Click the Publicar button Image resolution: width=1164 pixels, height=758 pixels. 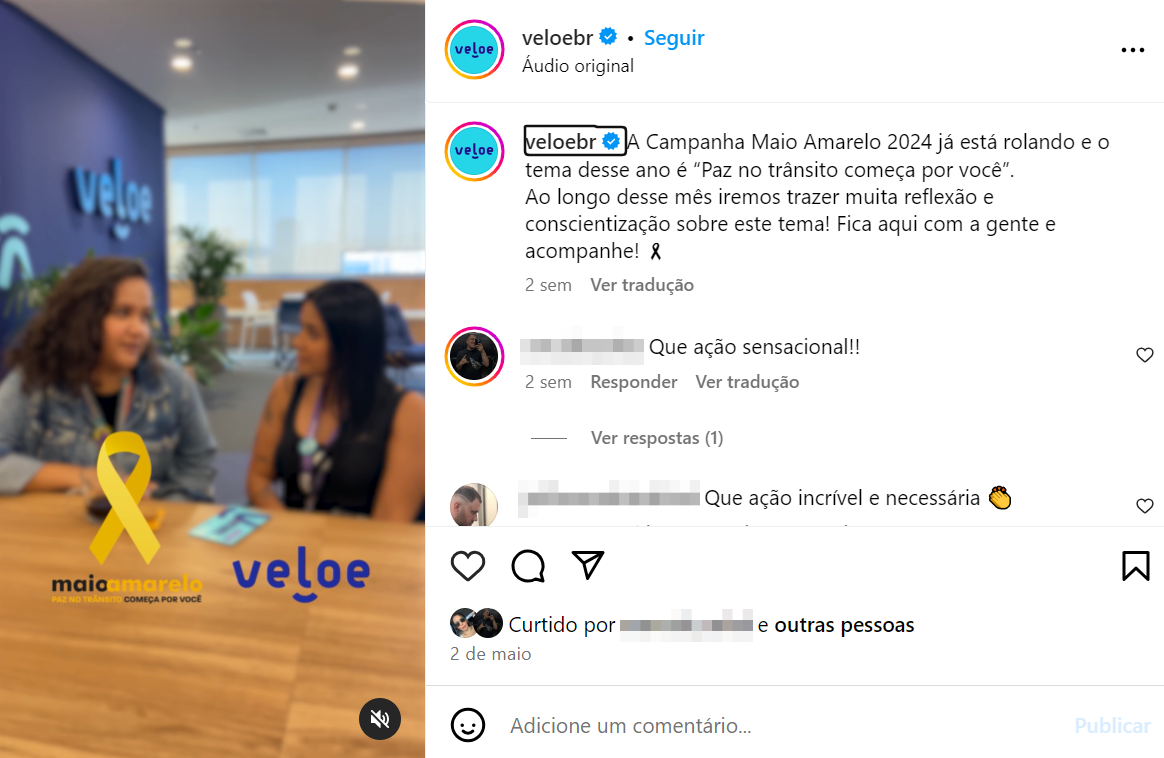coord(1111,725)
